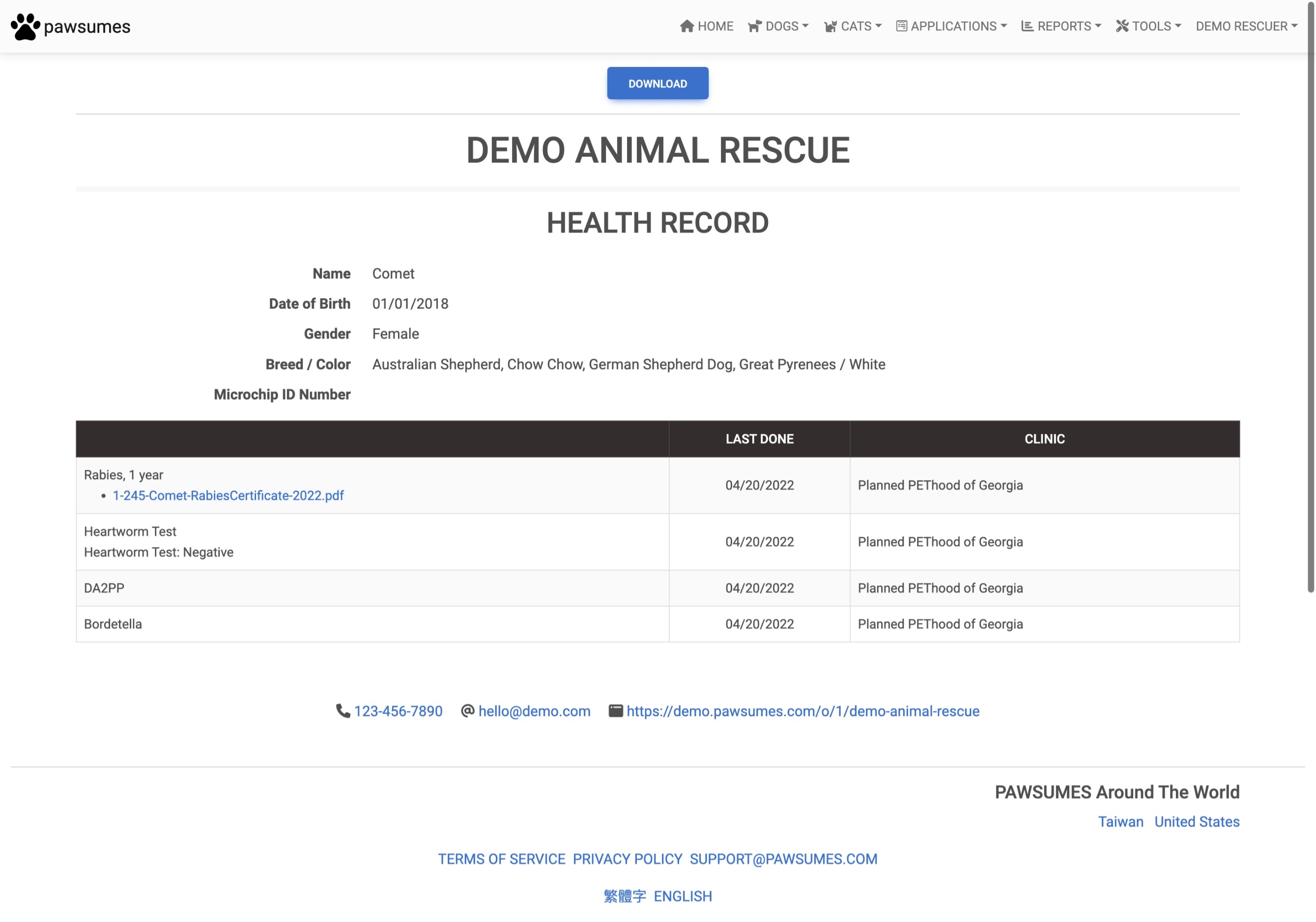Click the Applications form icon
Image resolution: width=1316 pixels, height=922 pixels.
[902, 27]
